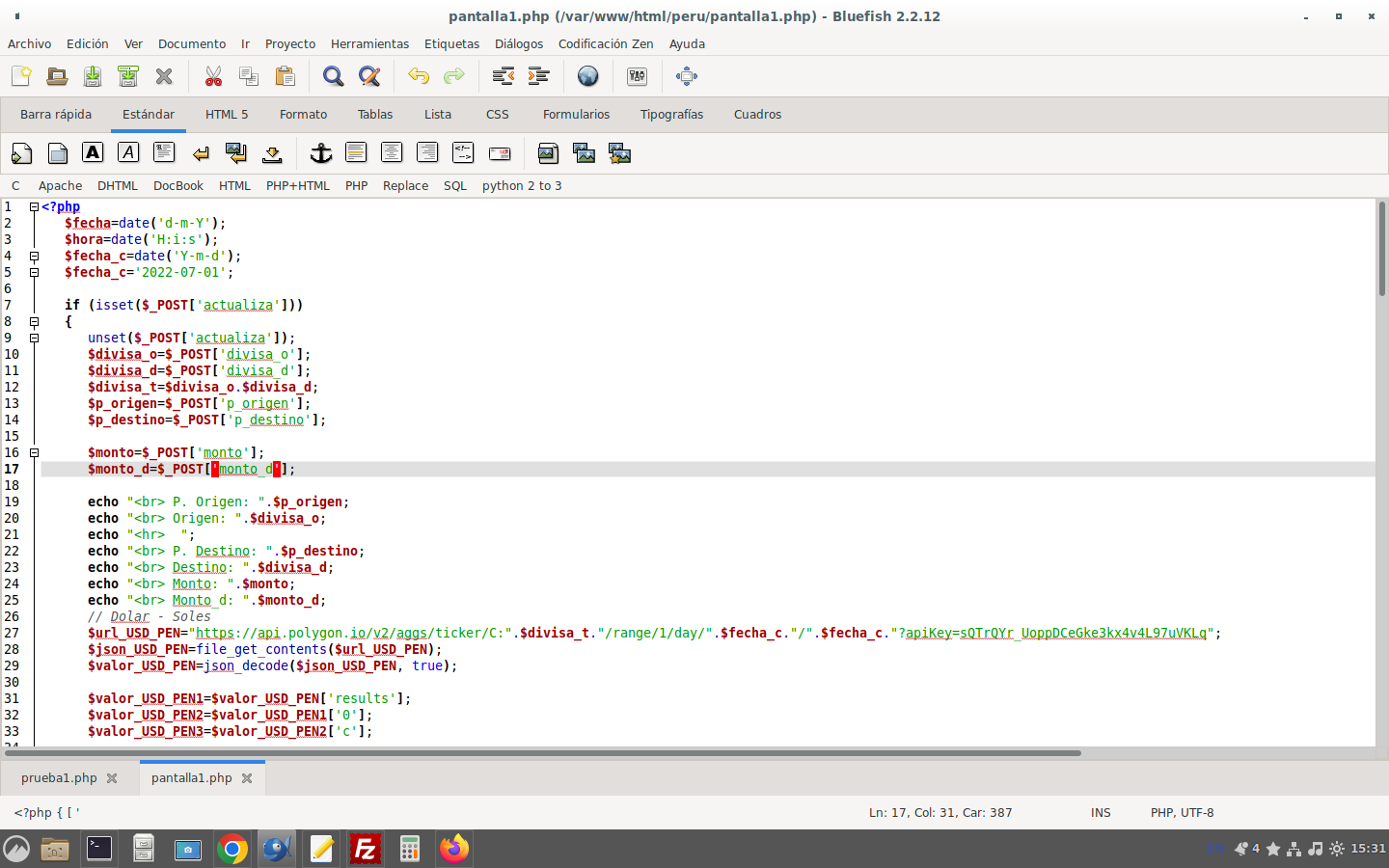Screen dimensions: 1389x868
Task: Click the Insert image icon
Action: (x=548, y=153)
